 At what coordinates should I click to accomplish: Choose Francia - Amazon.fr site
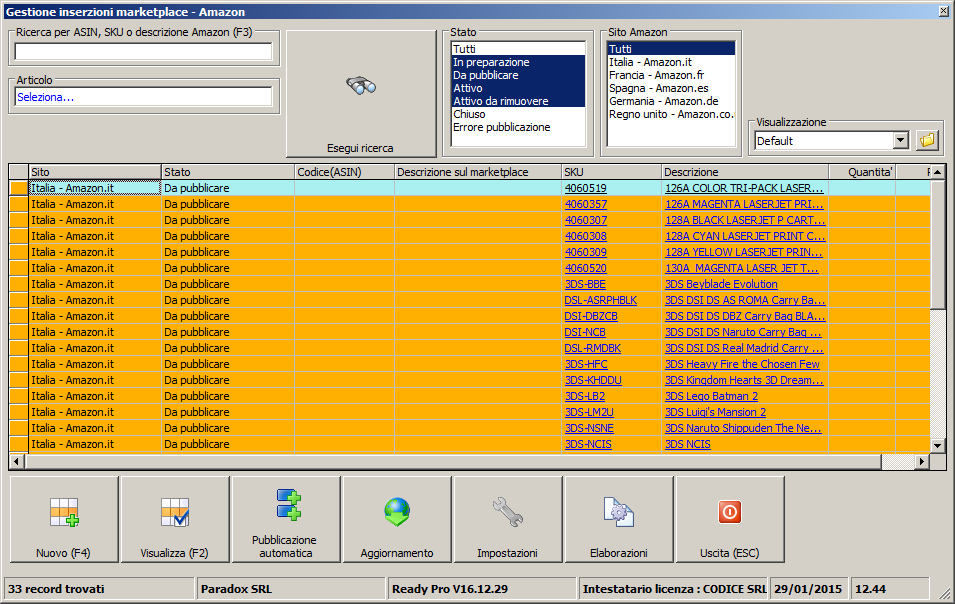(x=657, y=75)
